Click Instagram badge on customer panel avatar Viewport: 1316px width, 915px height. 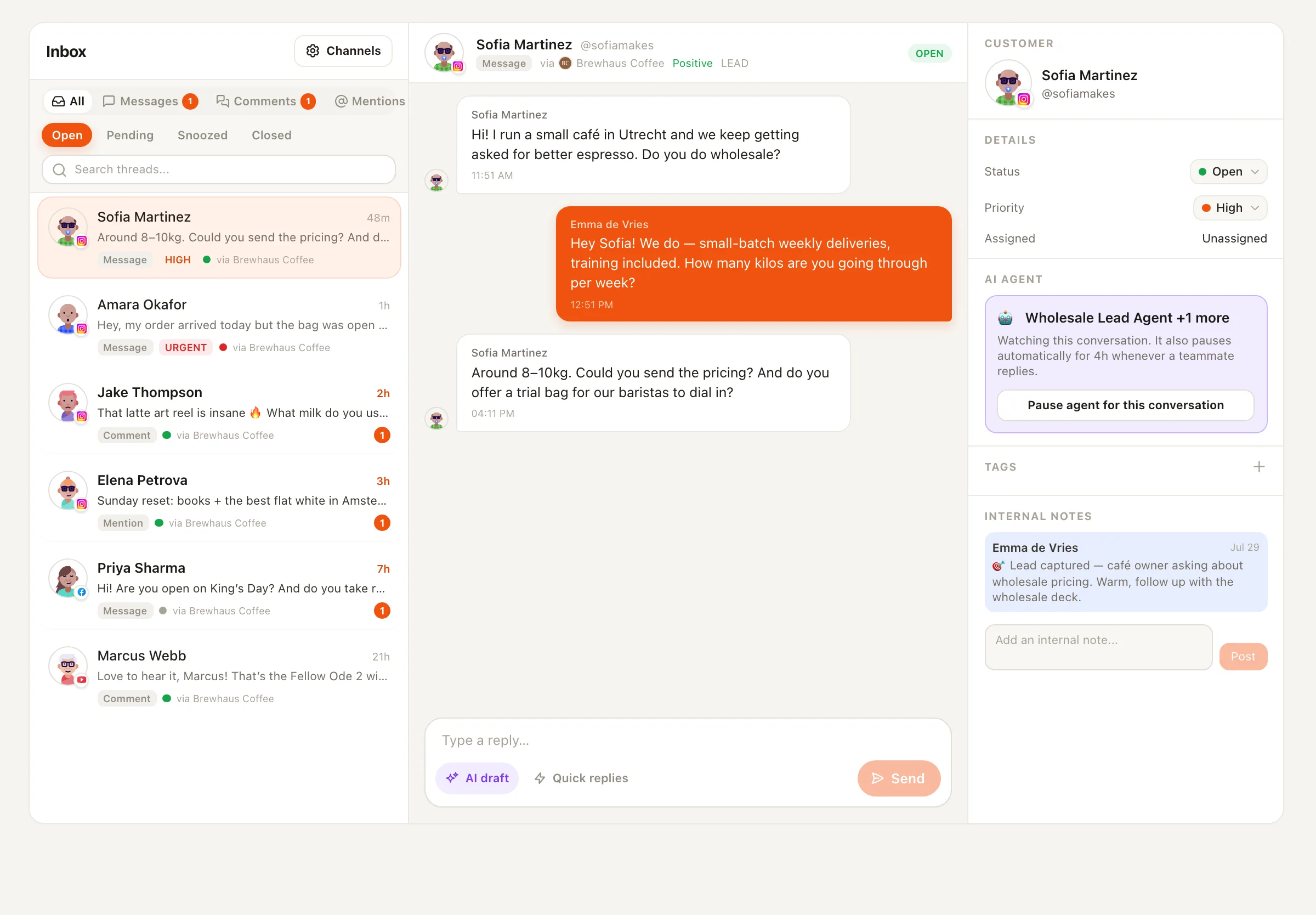click(1023, 99)
